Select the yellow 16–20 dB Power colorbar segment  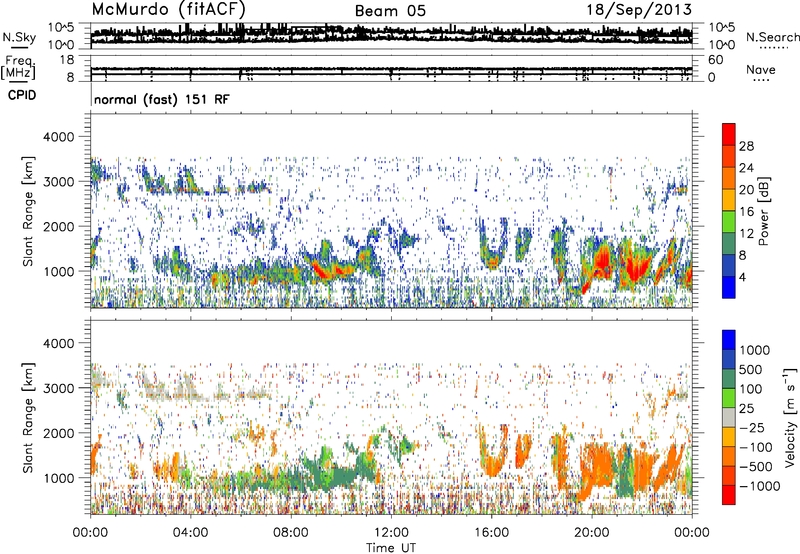tap(729, 200)
